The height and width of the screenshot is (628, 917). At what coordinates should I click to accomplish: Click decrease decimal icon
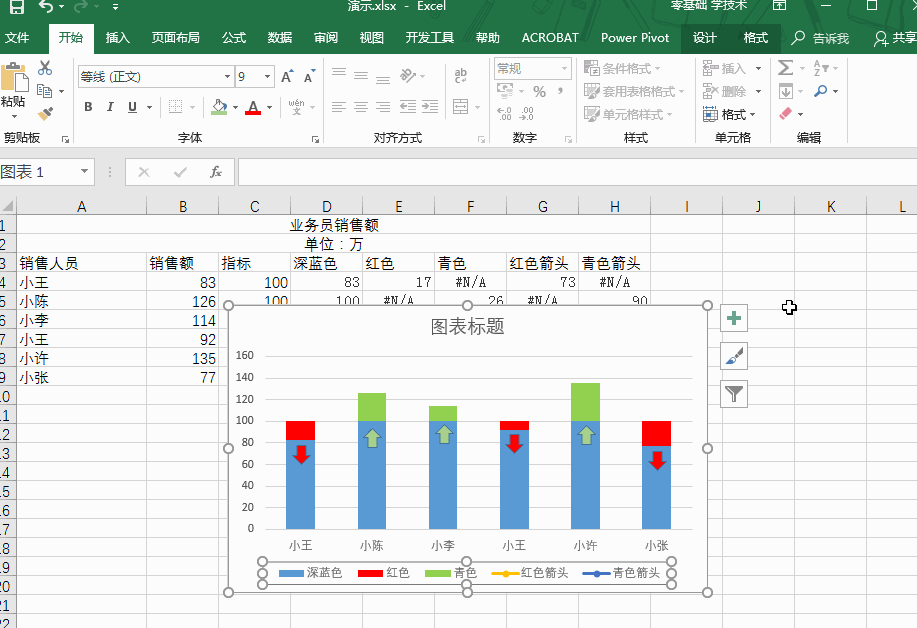[x=527, y=113]
